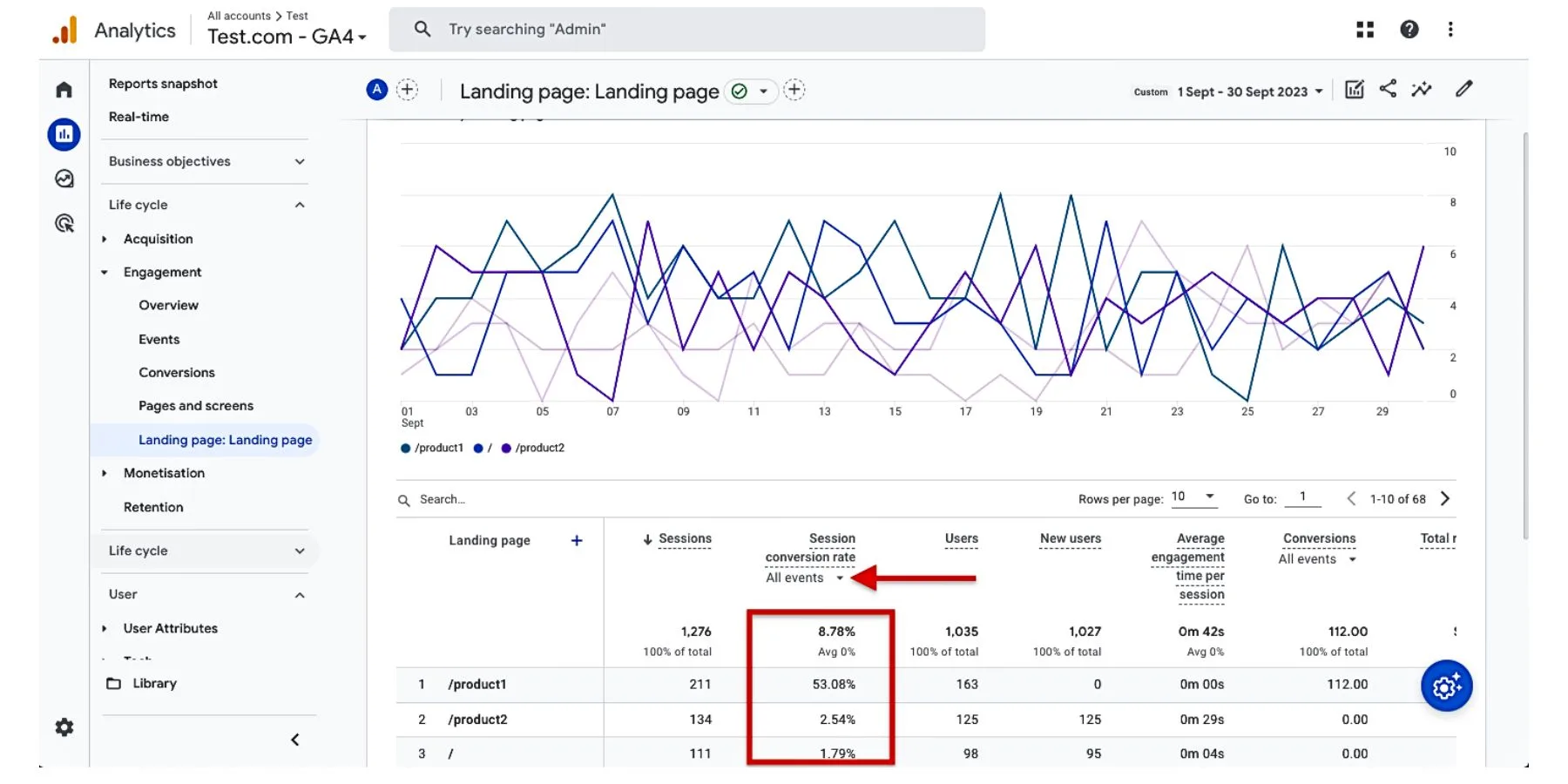Edit the report using the pencil icon

tap(1464, 89)
